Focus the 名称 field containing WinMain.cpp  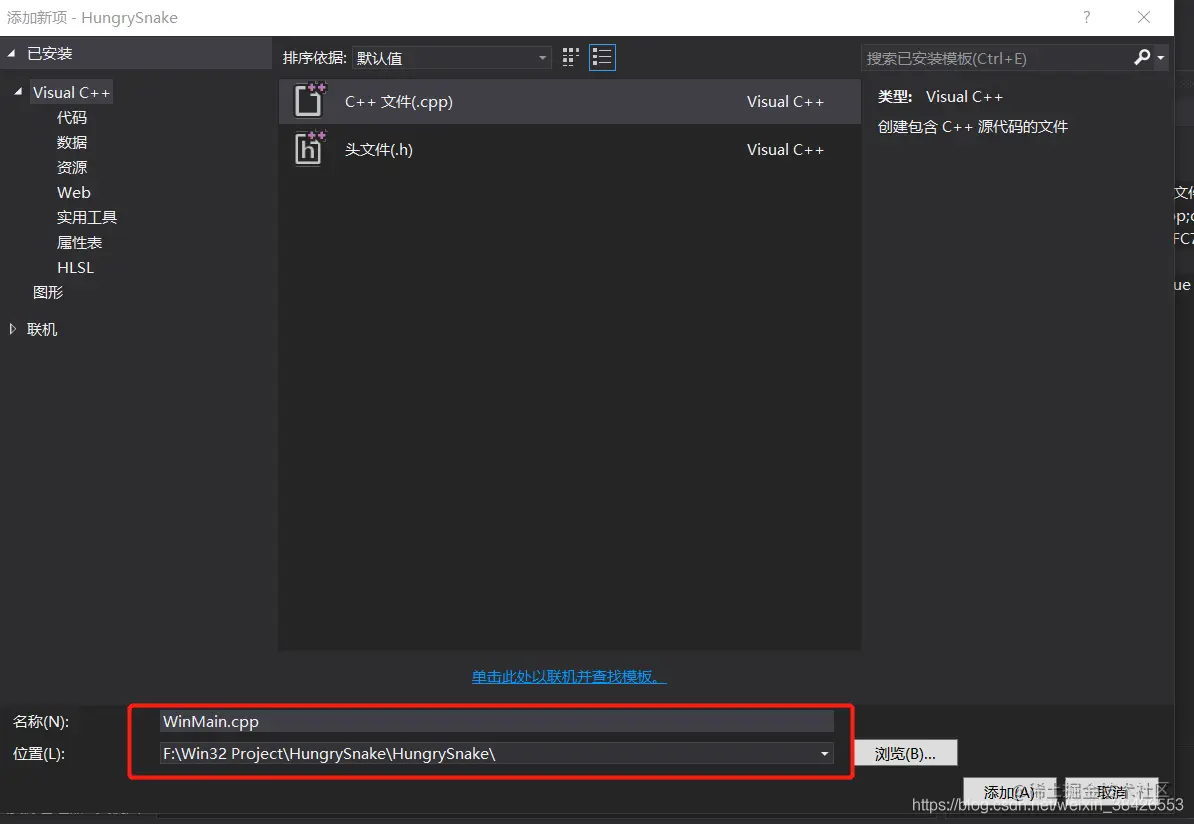tap(496, 721)
